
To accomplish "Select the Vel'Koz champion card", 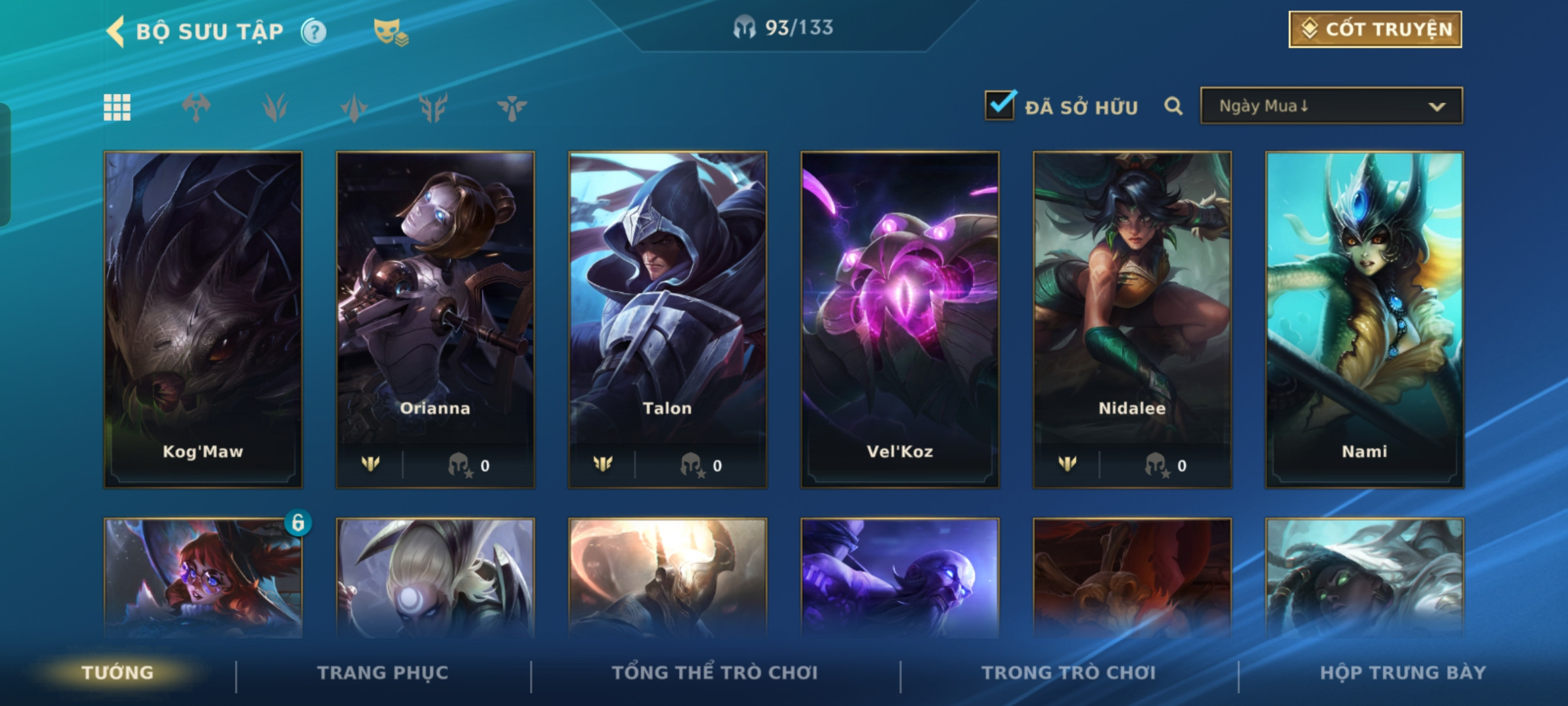I will 900,320.
